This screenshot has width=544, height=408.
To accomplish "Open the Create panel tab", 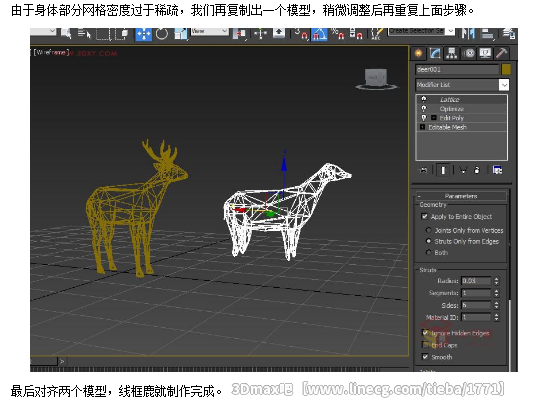I will [x=418, y=53].
